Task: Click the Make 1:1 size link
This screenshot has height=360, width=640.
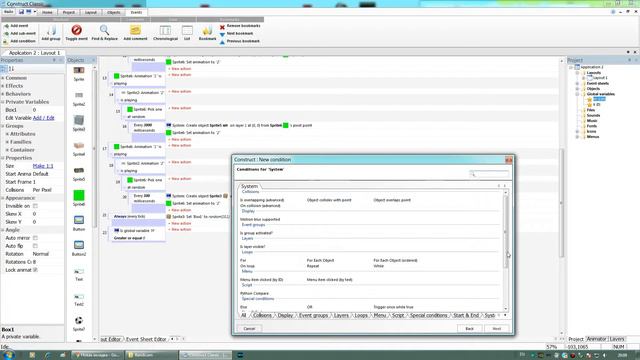Action: coord(43,166)
